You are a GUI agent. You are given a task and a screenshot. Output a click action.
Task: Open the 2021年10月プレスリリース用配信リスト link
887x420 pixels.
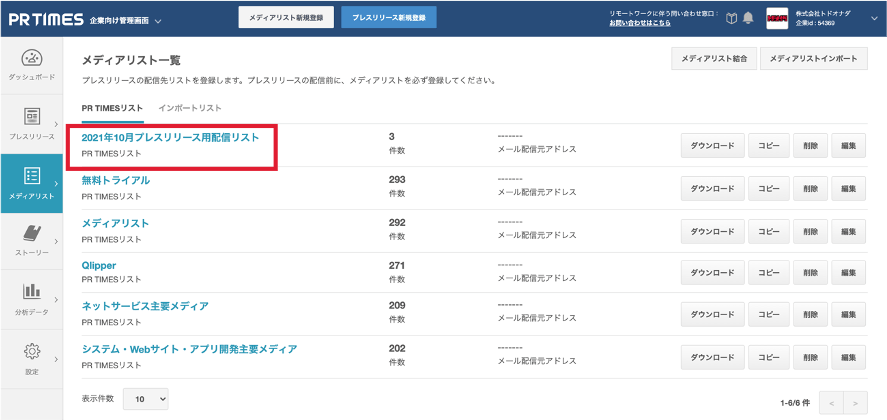tap(170, 137)
